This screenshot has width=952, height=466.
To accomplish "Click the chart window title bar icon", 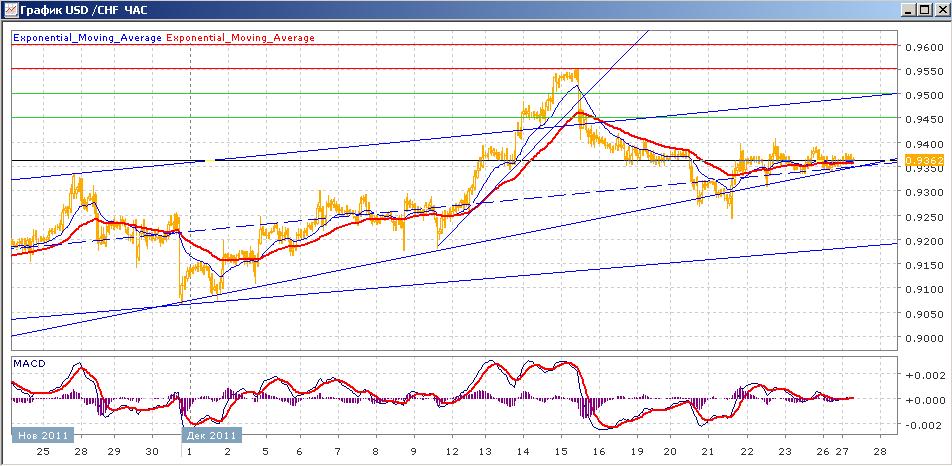I will 10,10.
